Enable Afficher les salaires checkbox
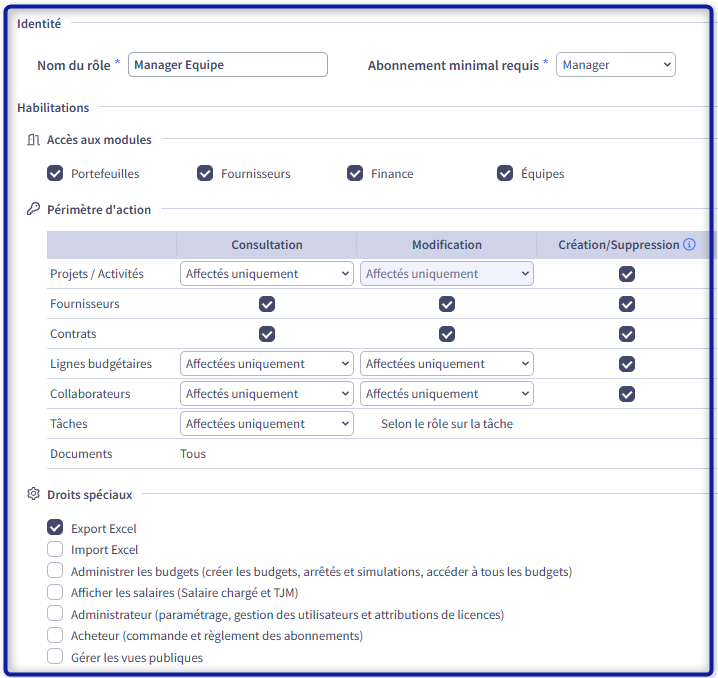The height and width of the screenshot is (678, 718). click(x=55, y=592)
